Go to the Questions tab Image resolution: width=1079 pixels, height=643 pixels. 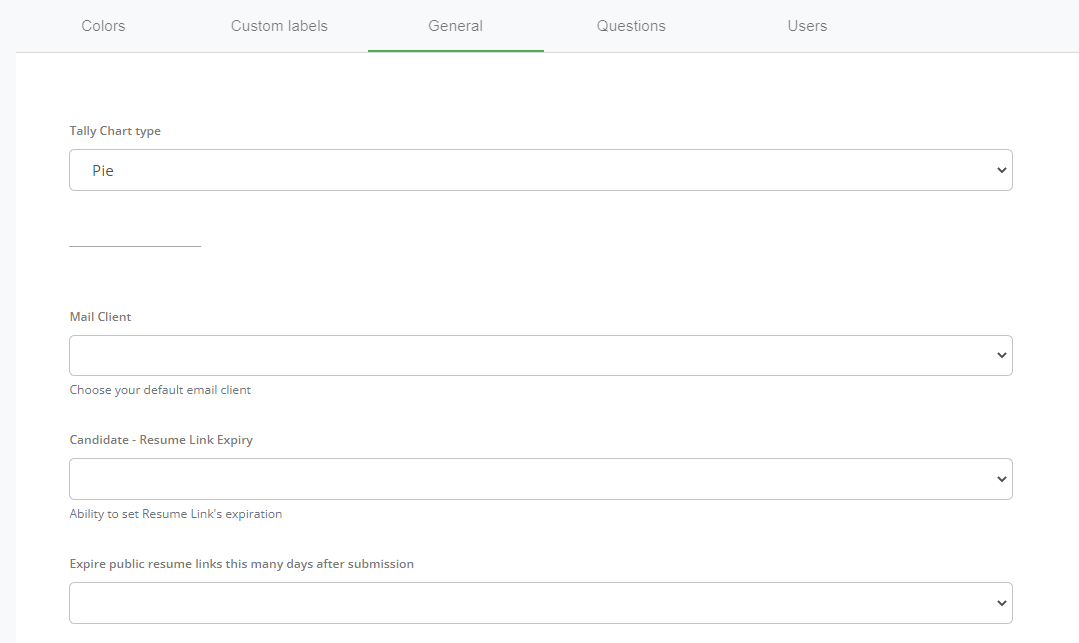coord(631,26)
